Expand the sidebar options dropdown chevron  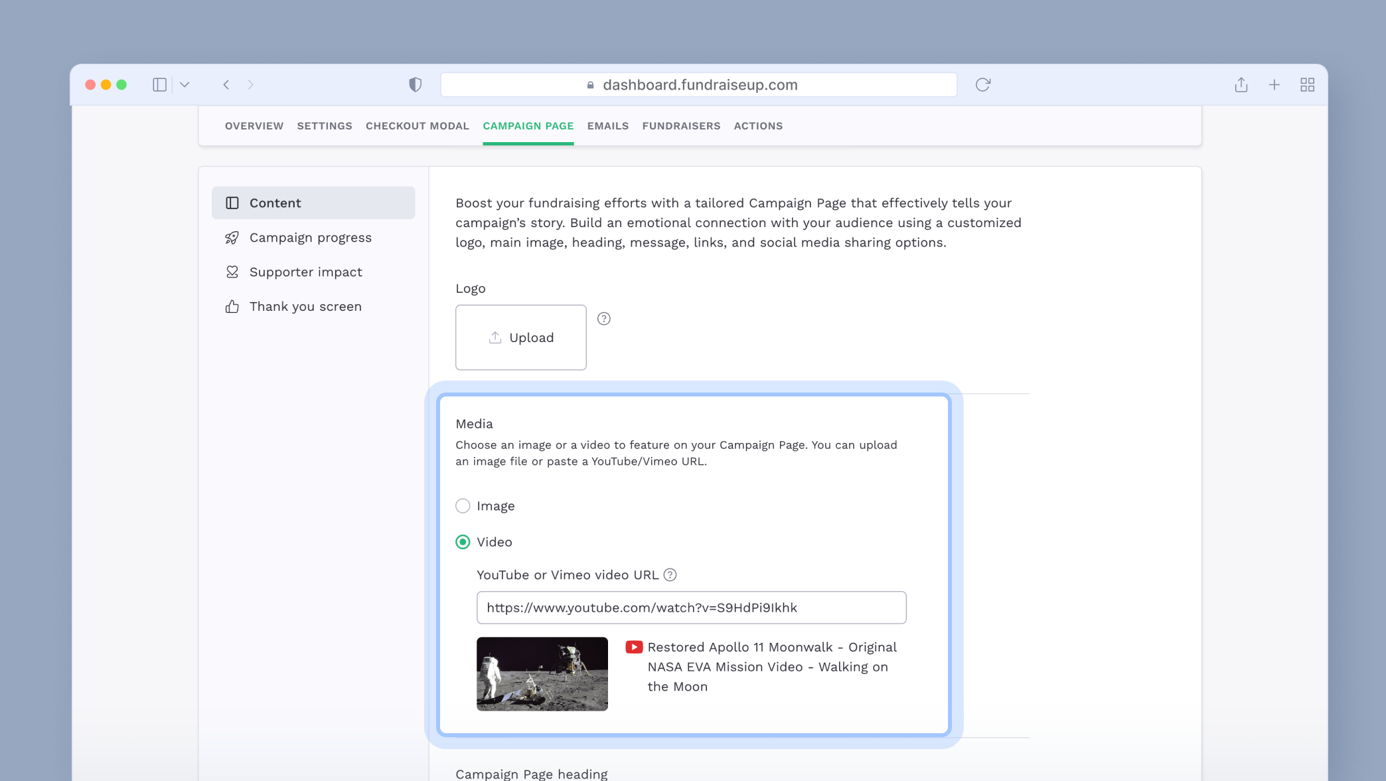point(185,85)
